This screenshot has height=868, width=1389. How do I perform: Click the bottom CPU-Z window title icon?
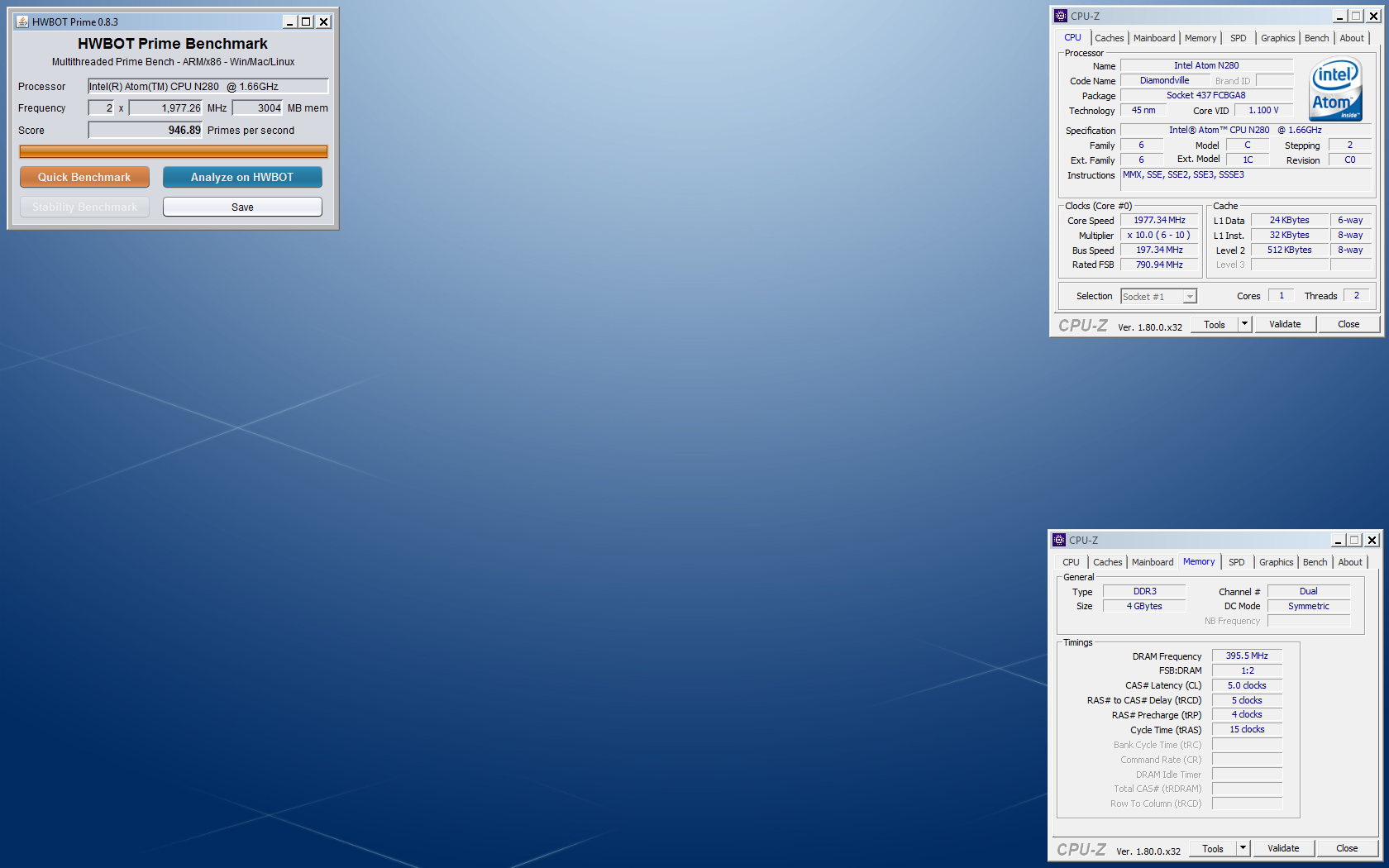1059,540
